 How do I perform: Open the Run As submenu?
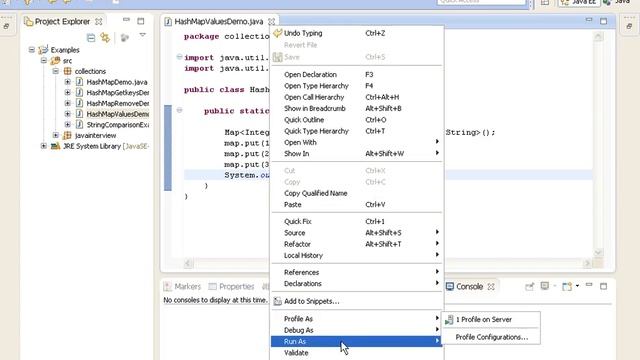click(x=357, y=341)
